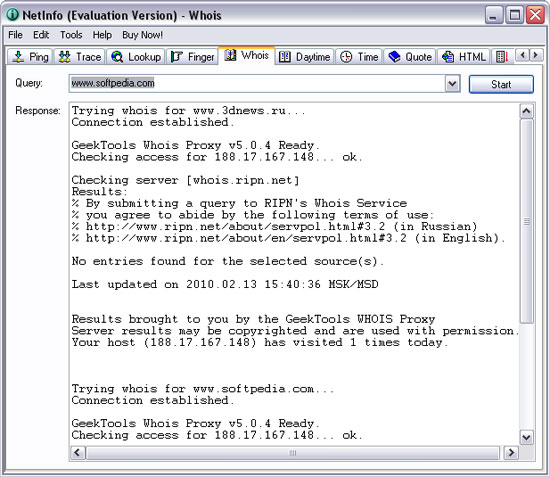Click the Start button

click(501, 84)
